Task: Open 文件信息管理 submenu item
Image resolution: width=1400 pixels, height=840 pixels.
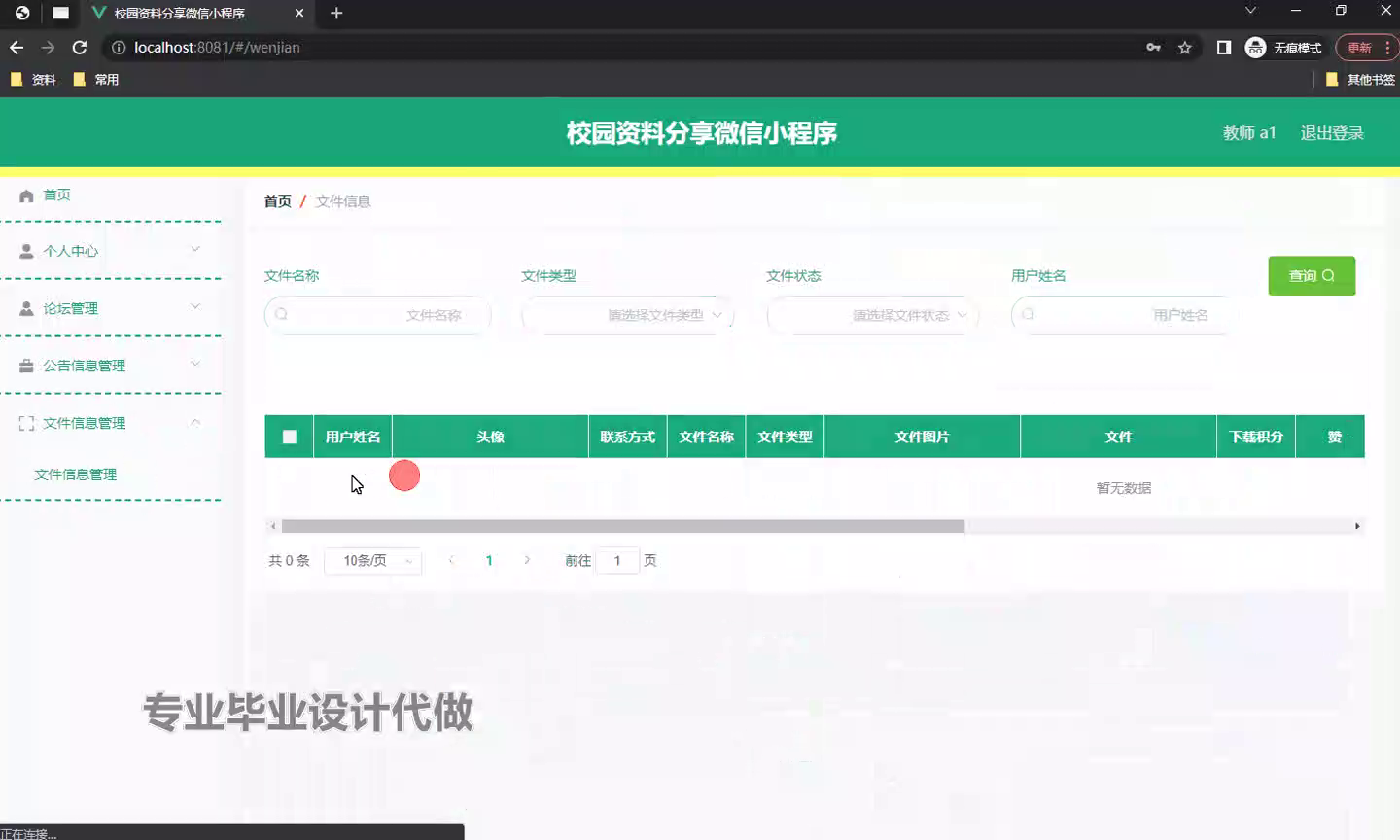Action: click(76, 474)
